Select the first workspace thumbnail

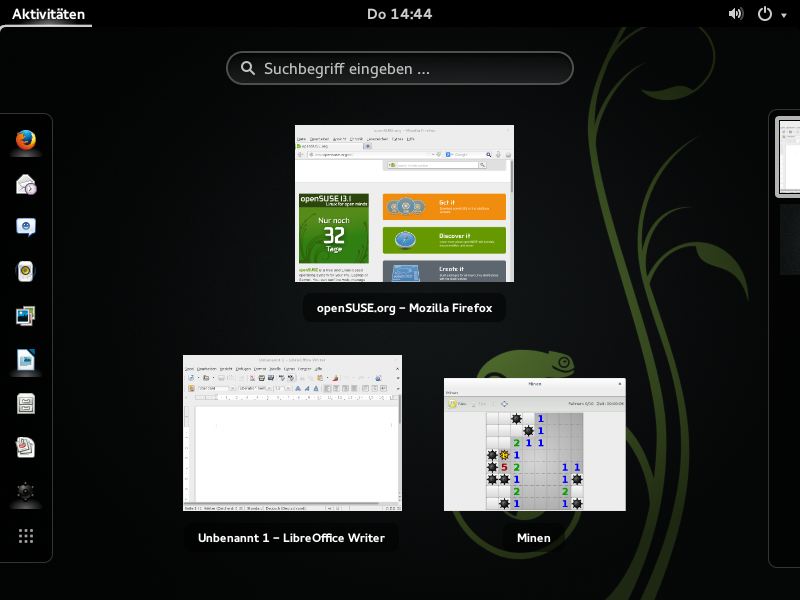tap(789, 158)
